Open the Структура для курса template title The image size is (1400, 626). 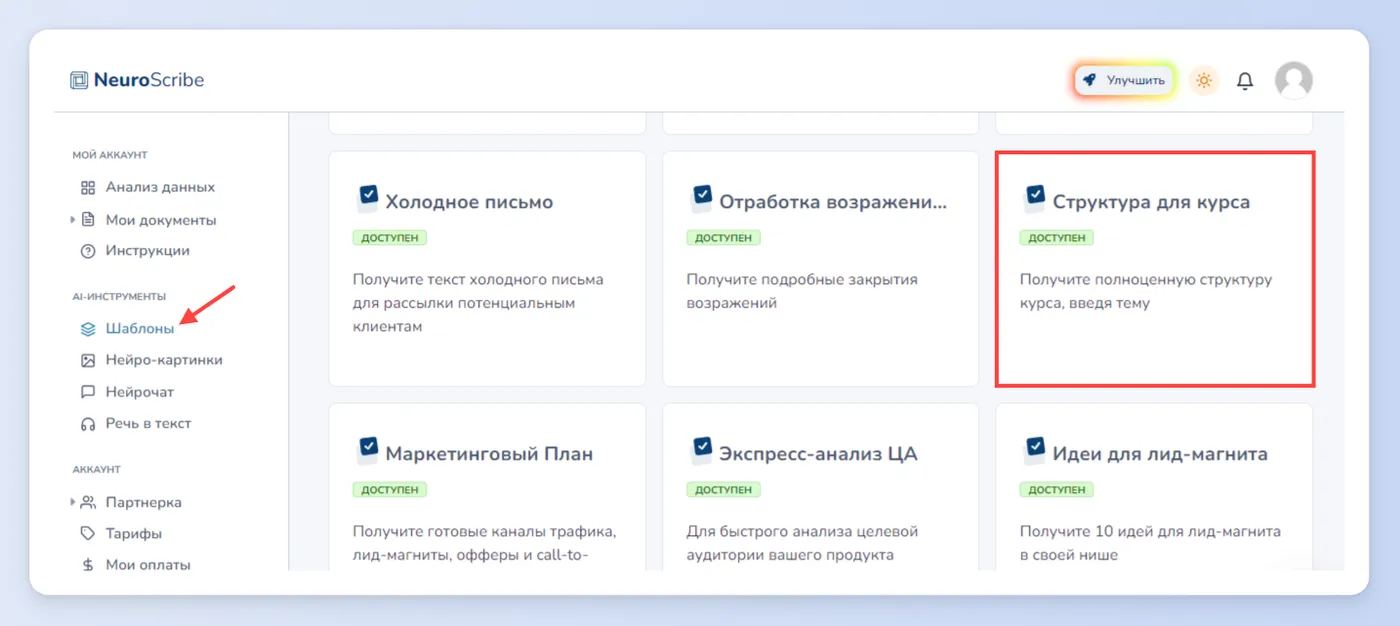pos(1151,202)
